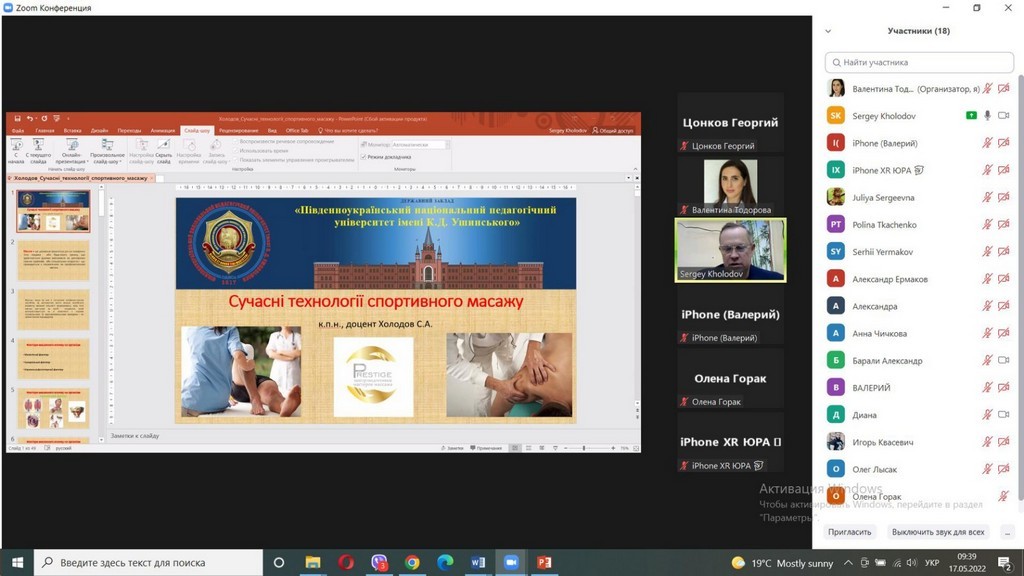Click disabled camera icon for Анна Чичкова
This screenshot has height=576, width=1024.
(1004, 333)
